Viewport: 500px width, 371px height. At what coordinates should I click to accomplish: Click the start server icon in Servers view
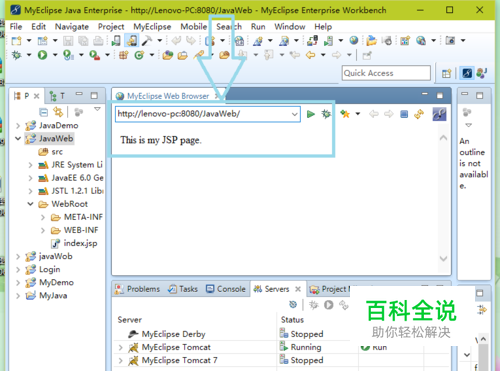tap(329, 305)
